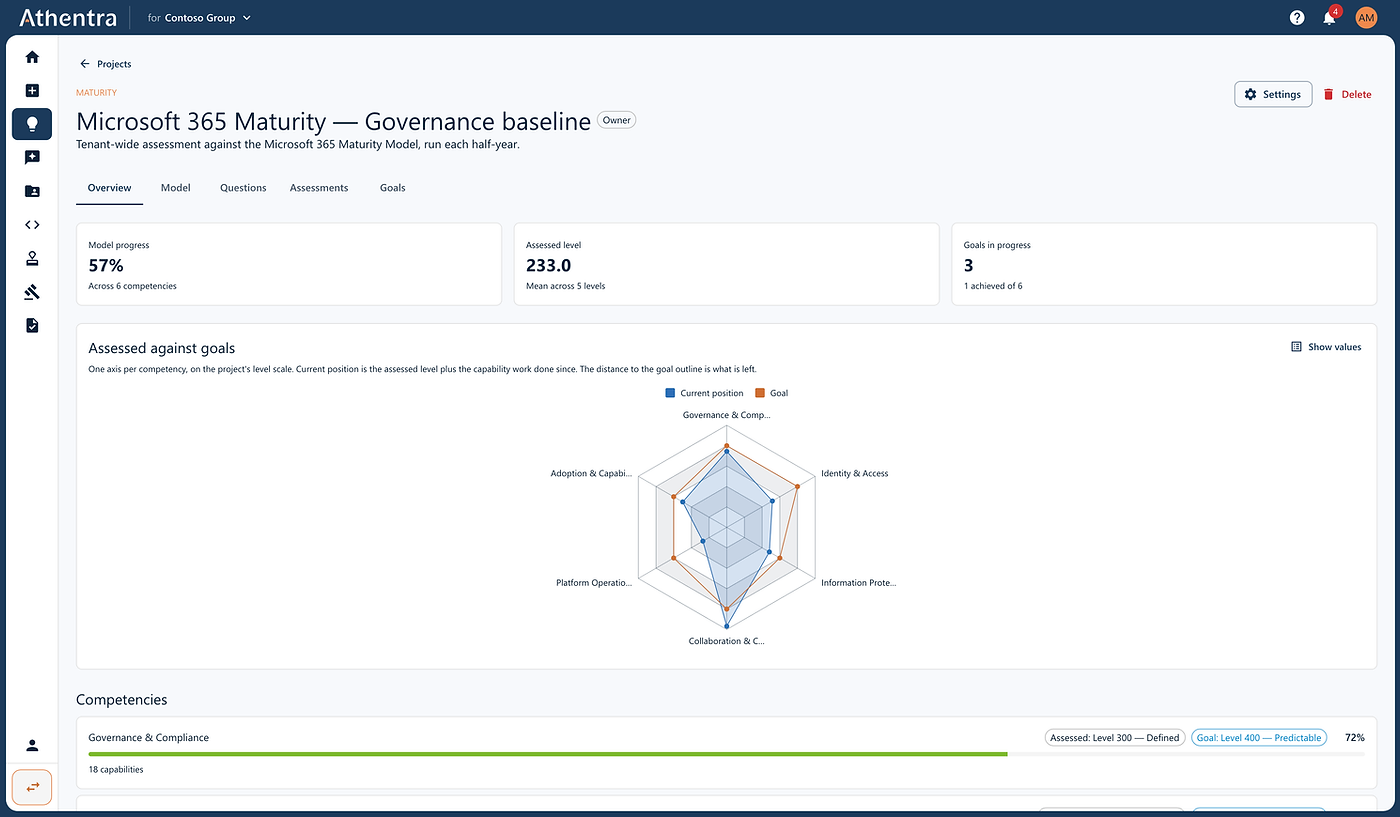Click the AM user avatar
The width and height of the screenshot is (1400, 817).
[x=1366, y=17]
